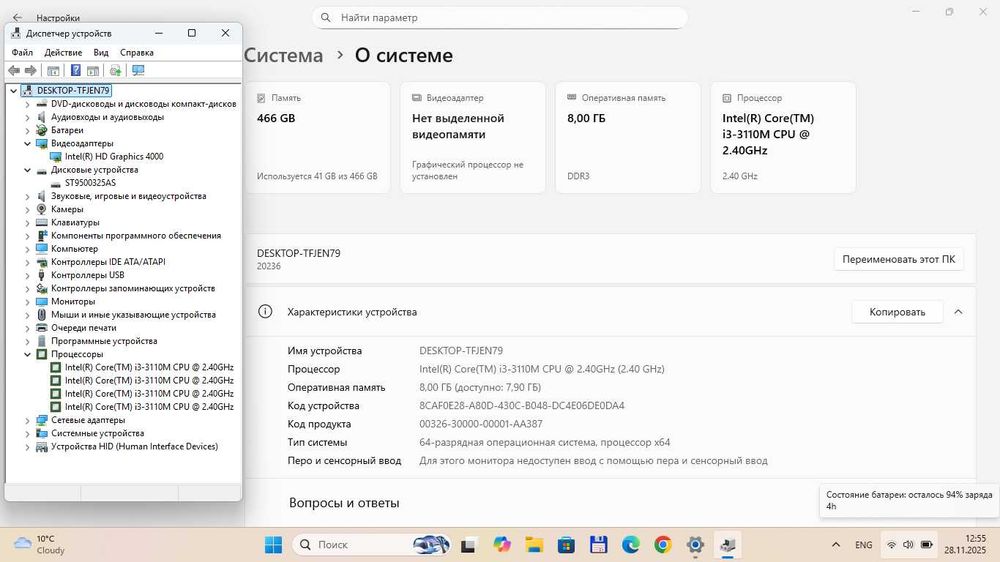Screen dimensions: 1000x562
Task: Click the volume speaker tray icon
Action: point(908,545)
